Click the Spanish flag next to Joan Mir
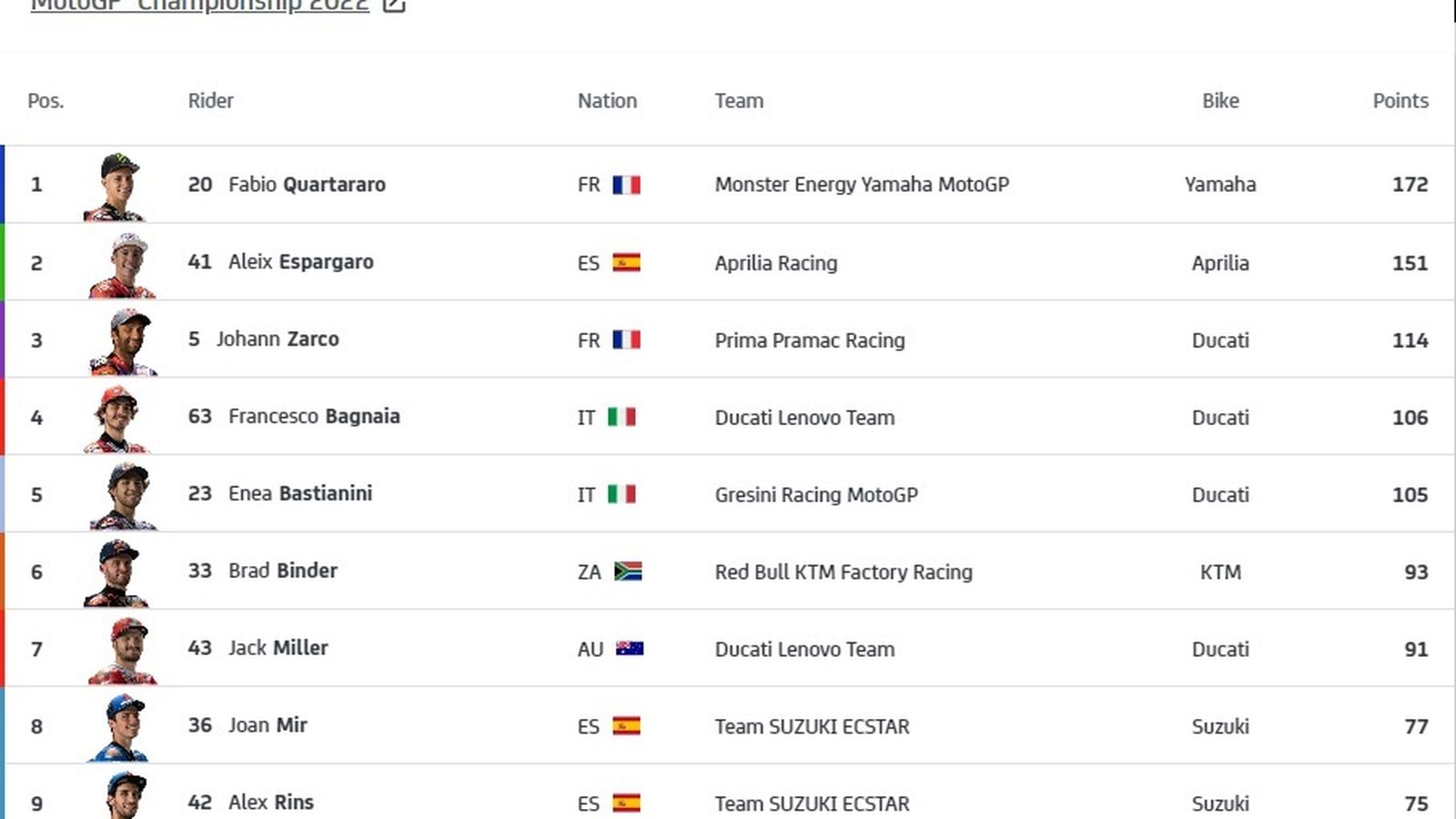 point(625,726)
